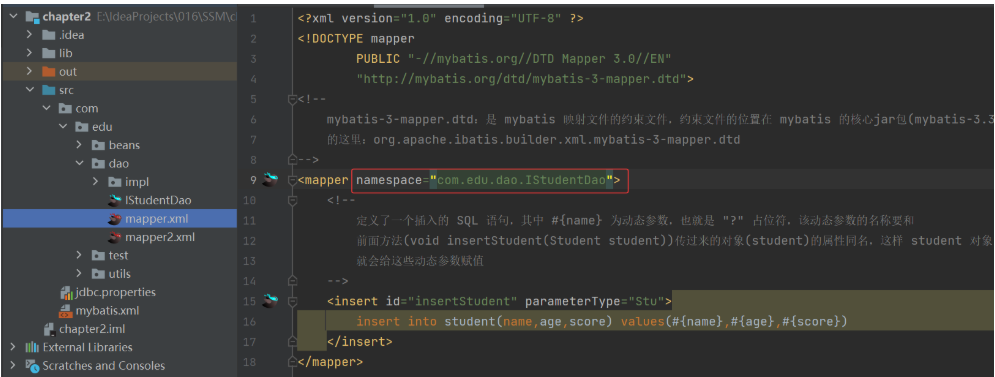Click the lib folder icon
The image size is (995, 377).
point(48,53)
